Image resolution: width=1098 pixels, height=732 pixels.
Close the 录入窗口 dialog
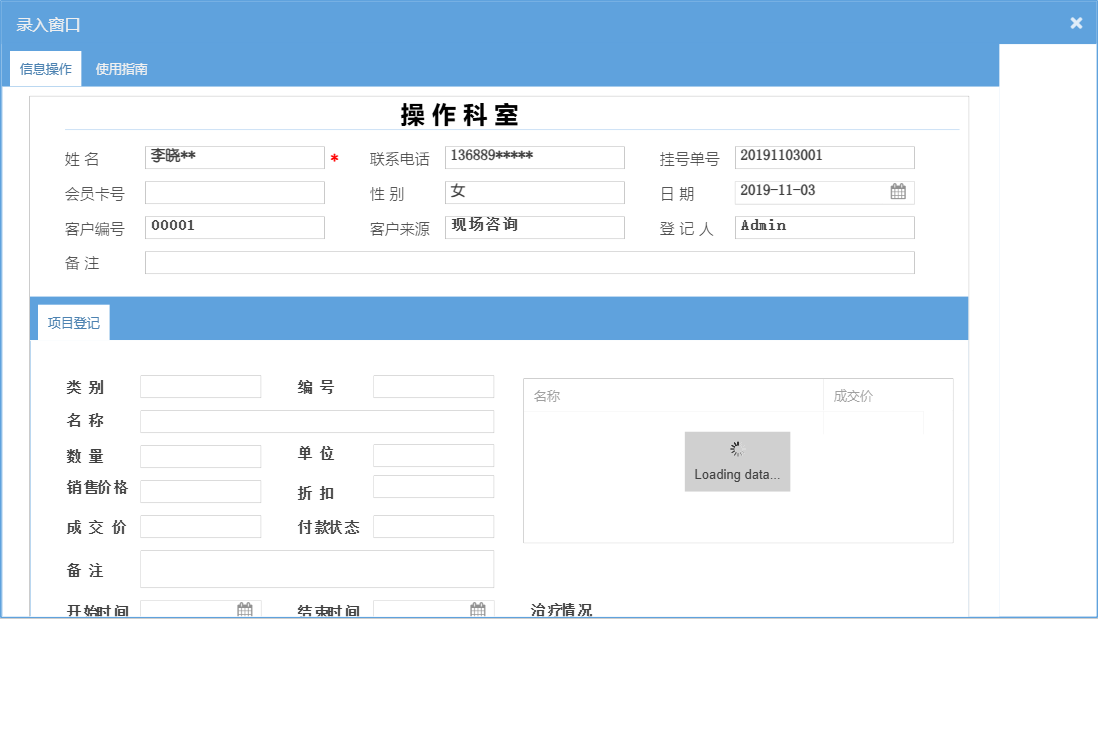pos(1076,22)
